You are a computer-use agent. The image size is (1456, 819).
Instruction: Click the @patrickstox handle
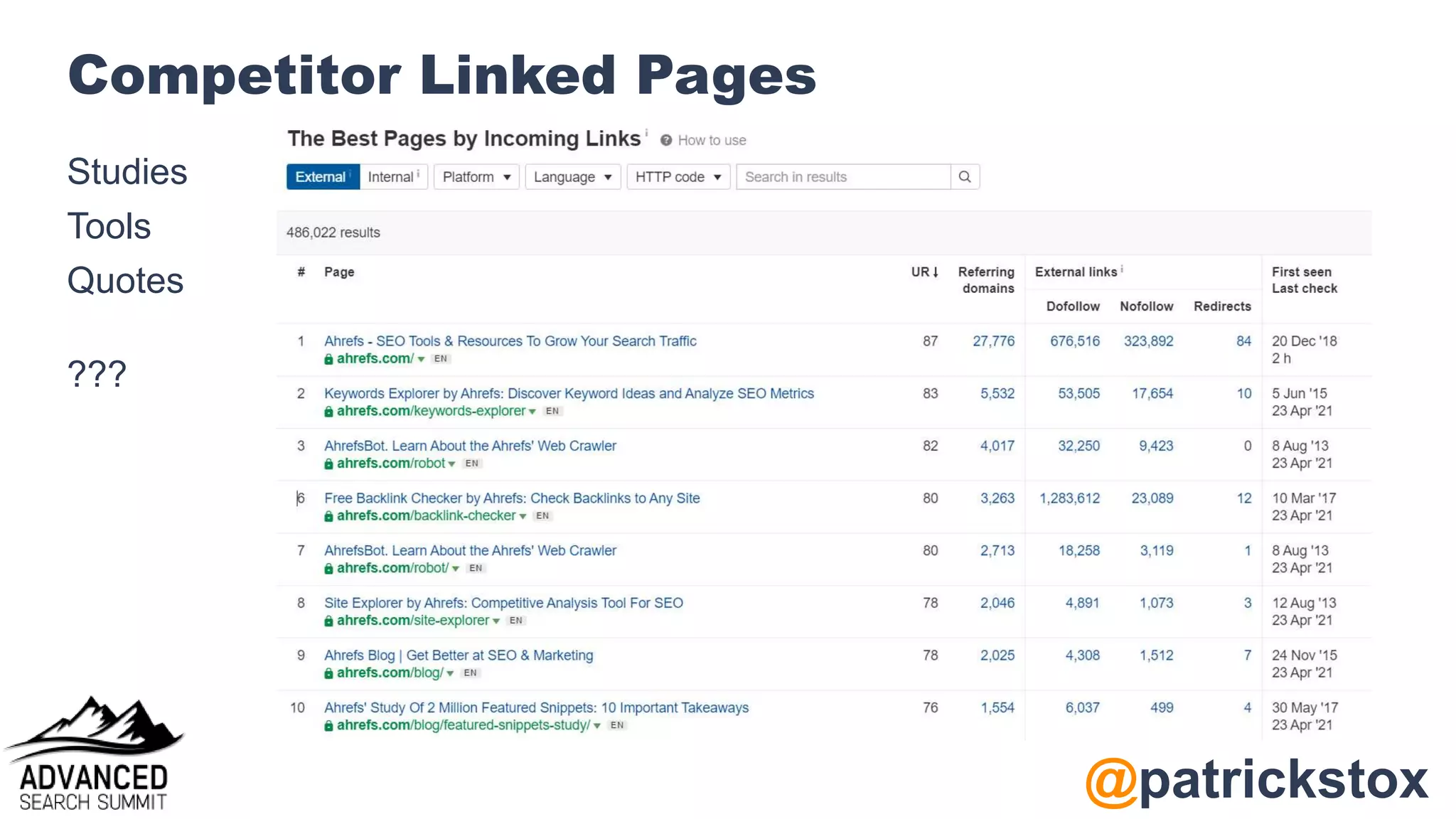(1256, 781)
